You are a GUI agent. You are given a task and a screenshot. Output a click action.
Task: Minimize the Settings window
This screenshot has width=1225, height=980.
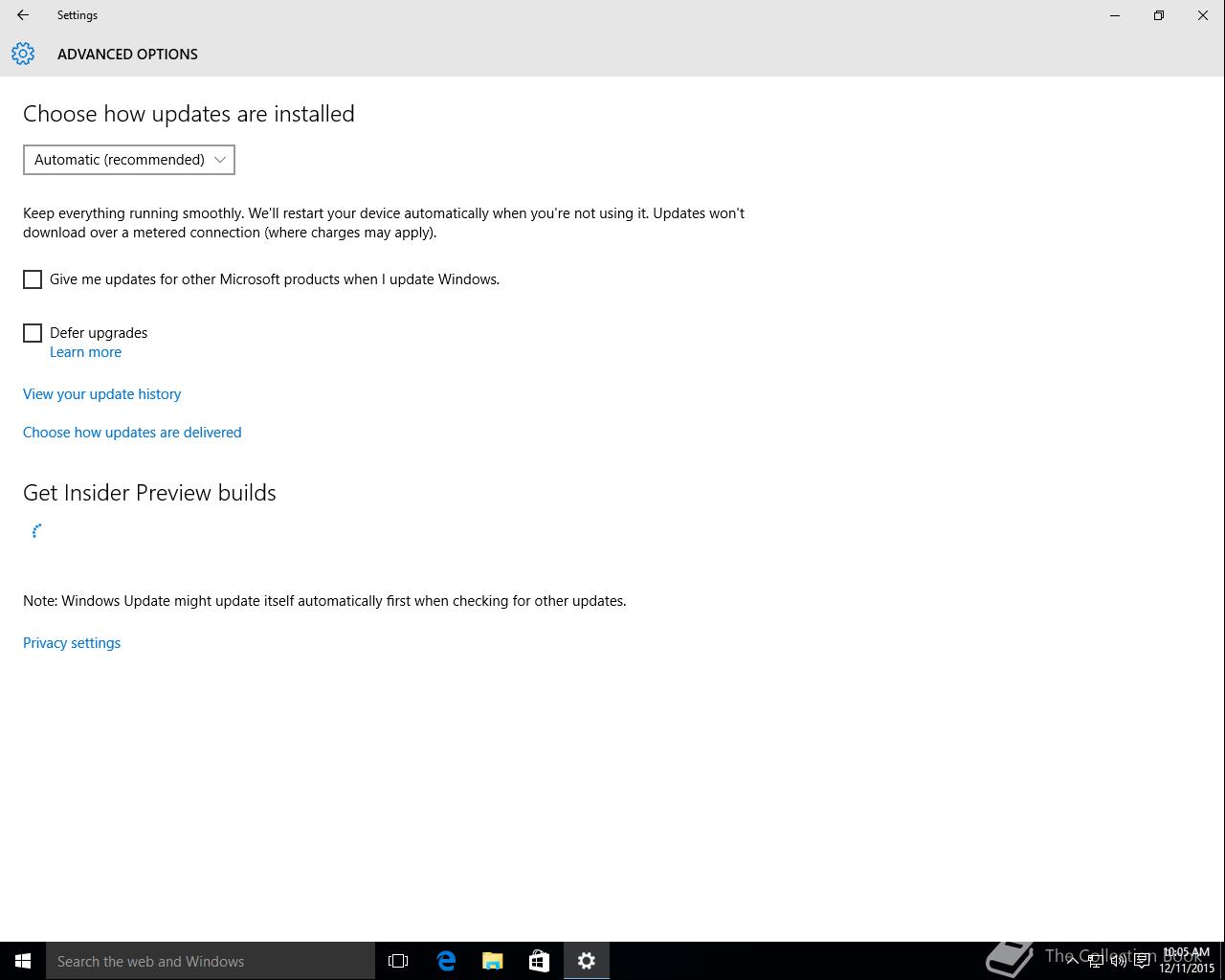coord(1115,15)
